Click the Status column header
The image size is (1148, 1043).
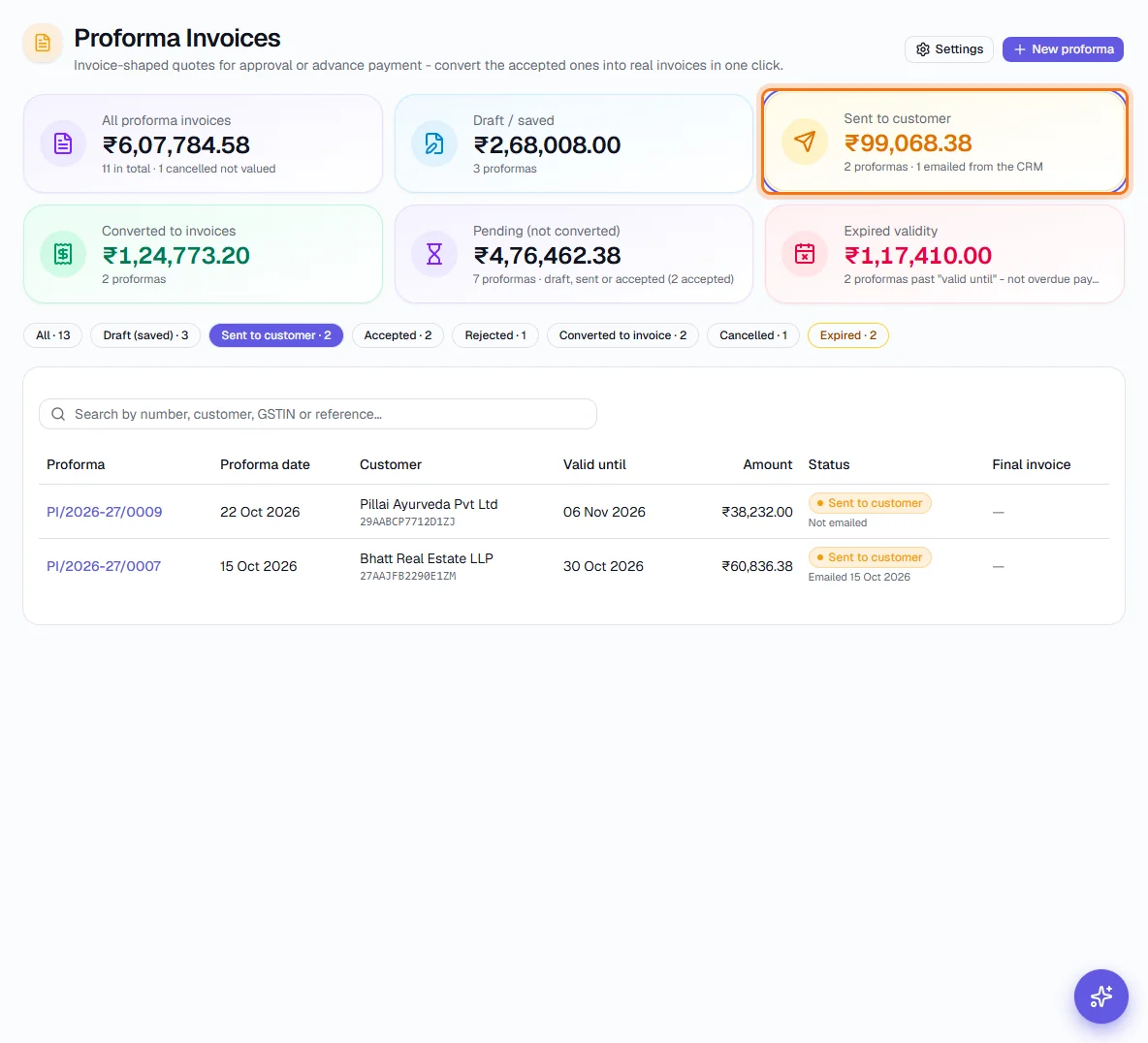[829, 464]
